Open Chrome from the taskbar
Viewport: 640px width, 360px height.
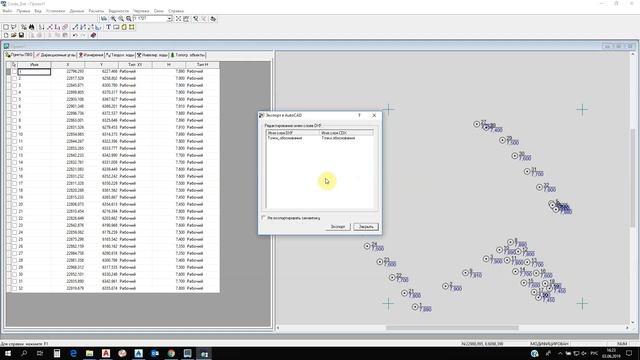[x=171, y=353]
